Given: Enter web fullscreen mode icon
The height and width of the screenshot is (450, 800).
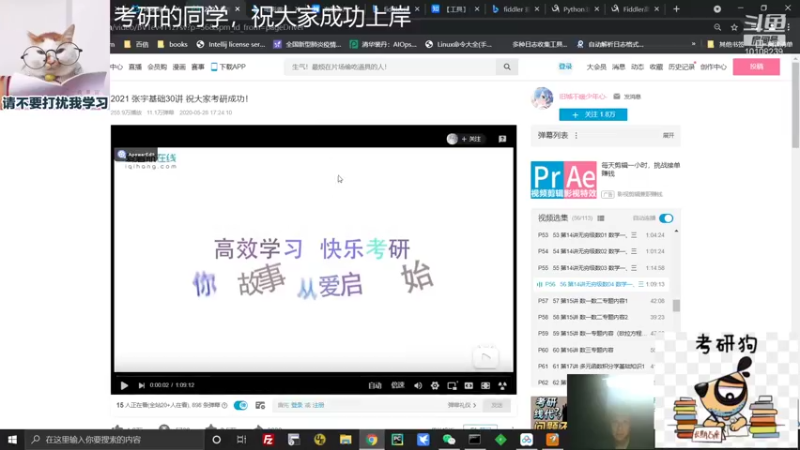Looking at the screenshot, I should pos(485,386).
